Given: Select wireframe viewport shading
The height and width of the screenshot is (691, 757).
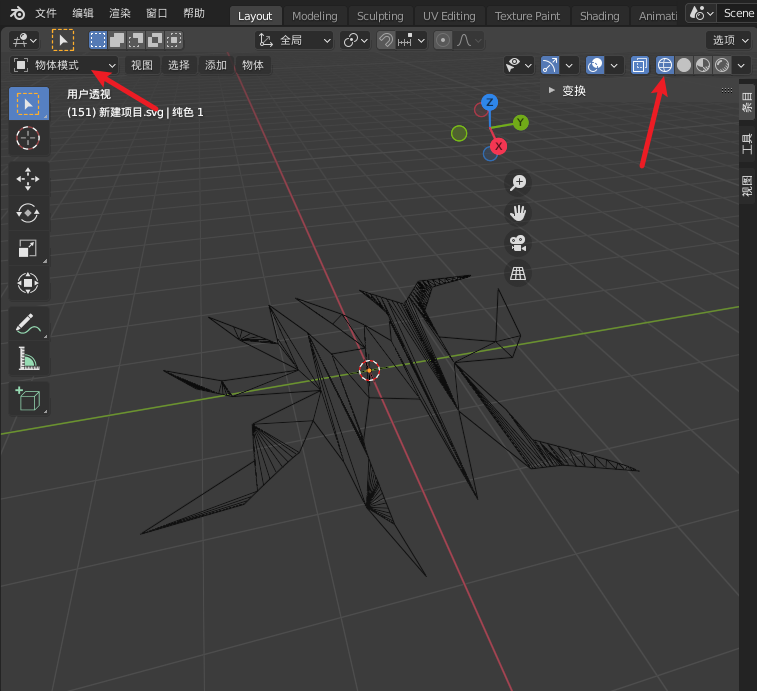Looking at the screenshot, I should pos(665,65).
